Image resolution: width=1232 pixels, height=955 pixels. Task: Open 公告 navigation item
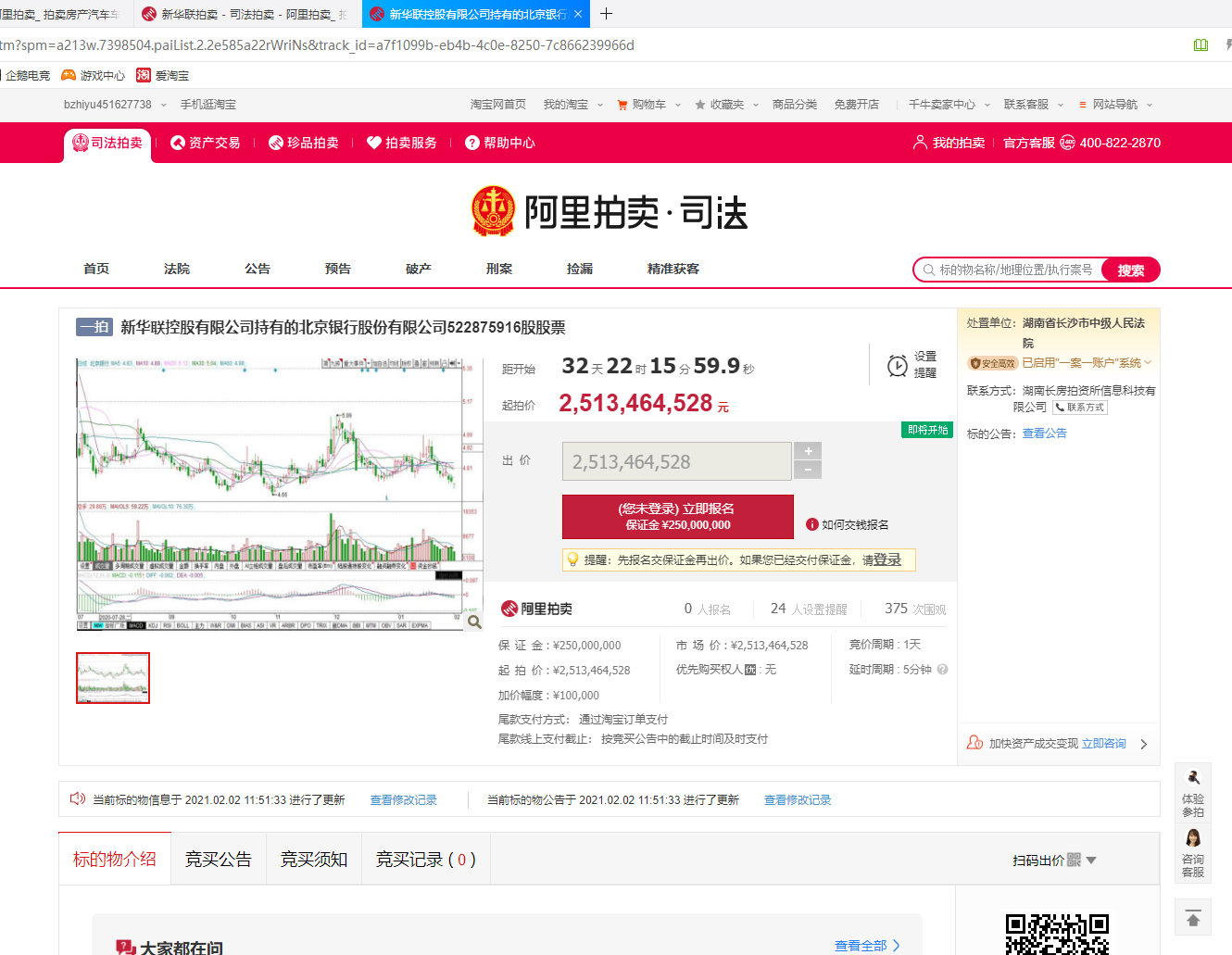coord(258,269)
